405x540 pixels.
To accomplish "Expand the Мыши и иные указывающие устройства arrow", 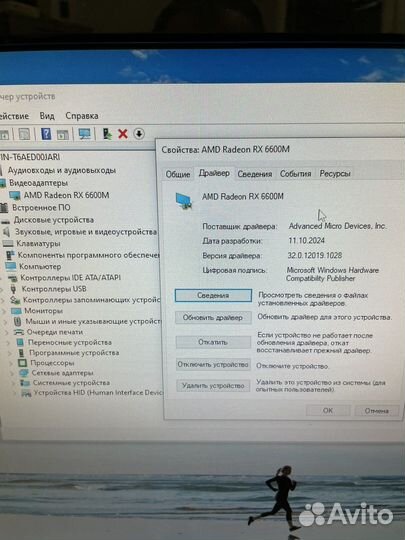I will pos(6,322).
